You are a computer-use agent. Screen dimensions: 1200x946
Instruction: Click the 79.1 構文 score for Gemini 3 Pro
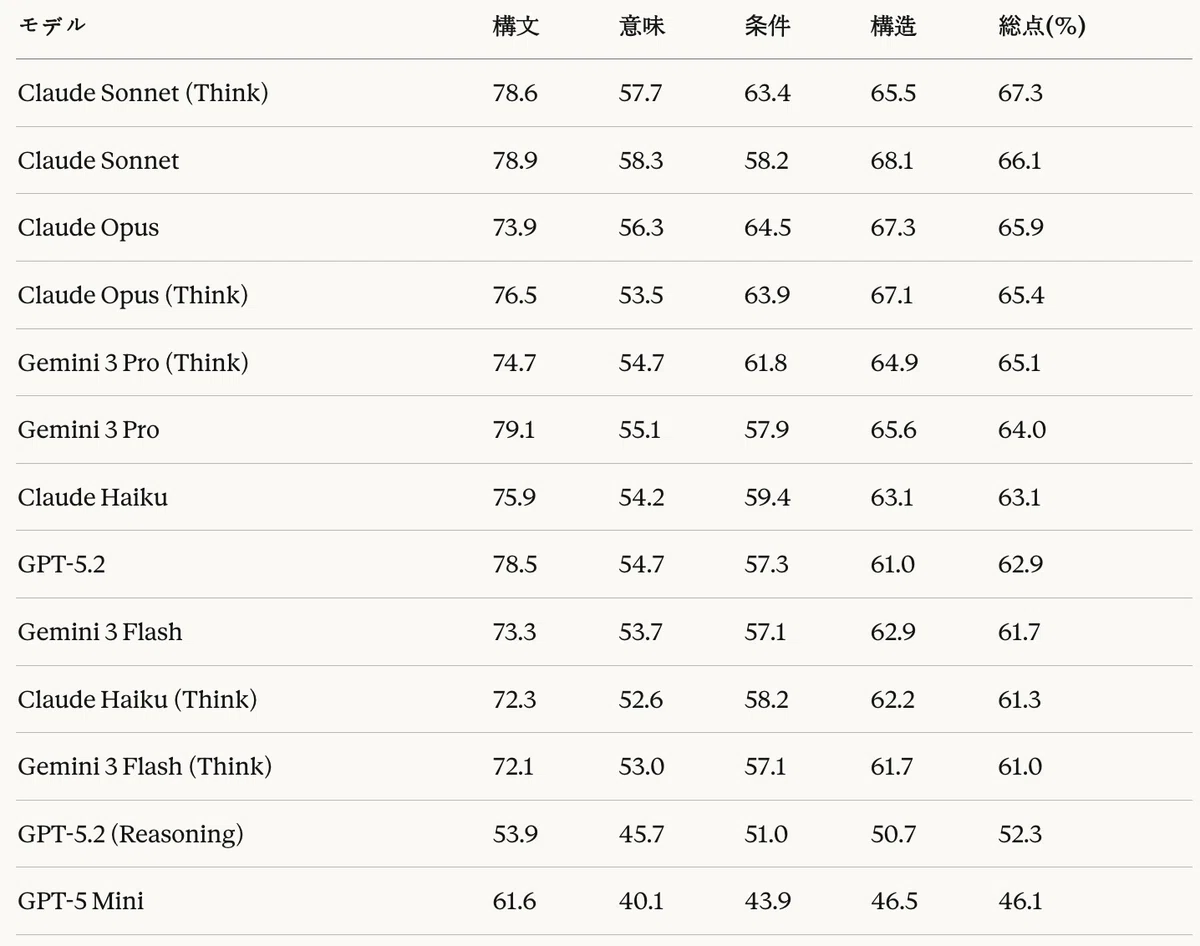click(514, 430)
